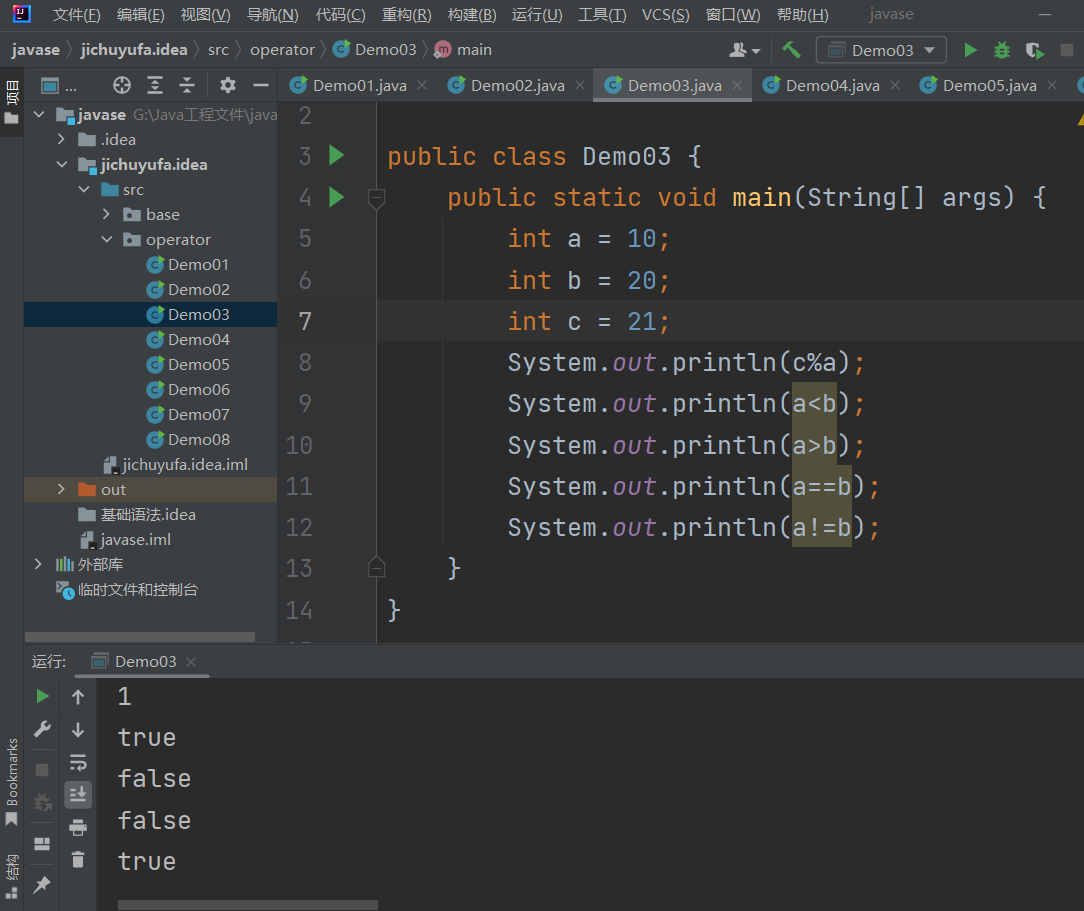1084x911 pixels.
Task: Select Demo06 in the project tree
Action: pyautogui.click(x=198, y=390)
